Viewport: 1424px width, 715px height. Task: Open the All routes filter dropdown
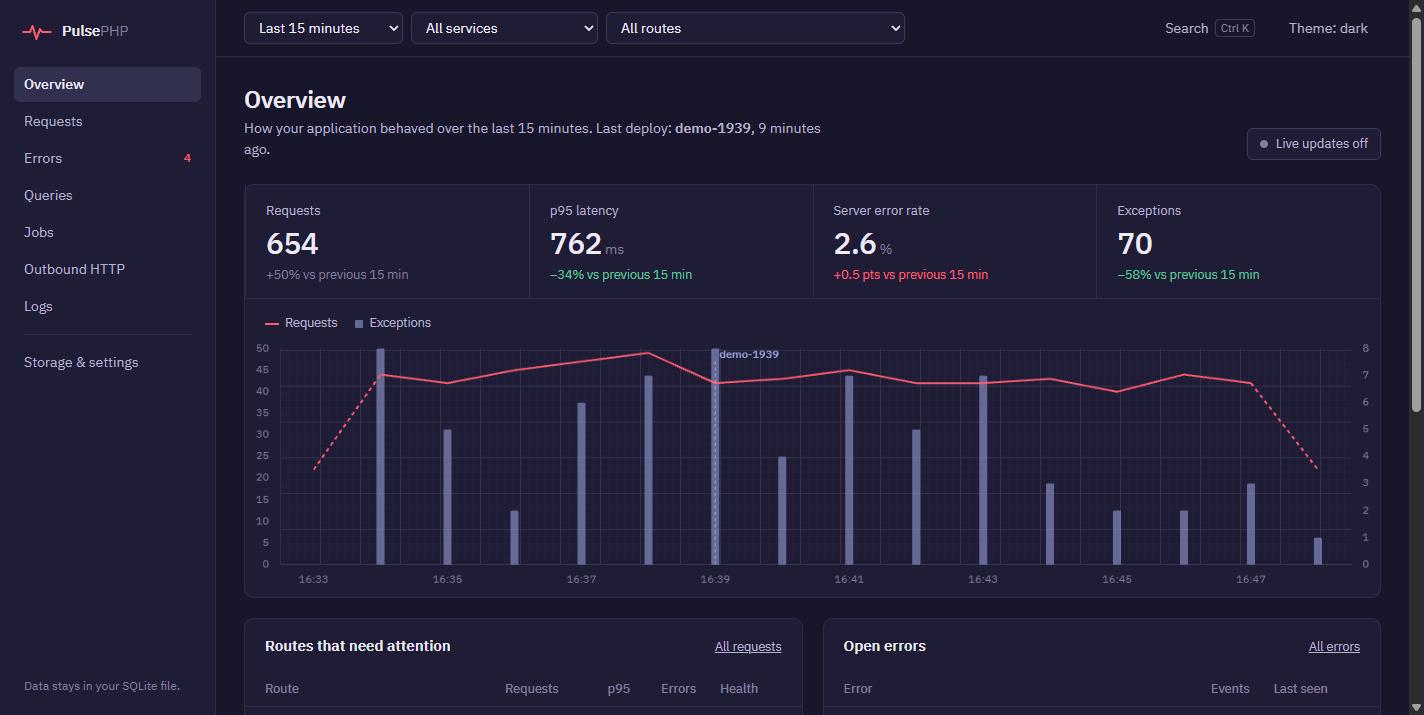(x=755, y=28)
